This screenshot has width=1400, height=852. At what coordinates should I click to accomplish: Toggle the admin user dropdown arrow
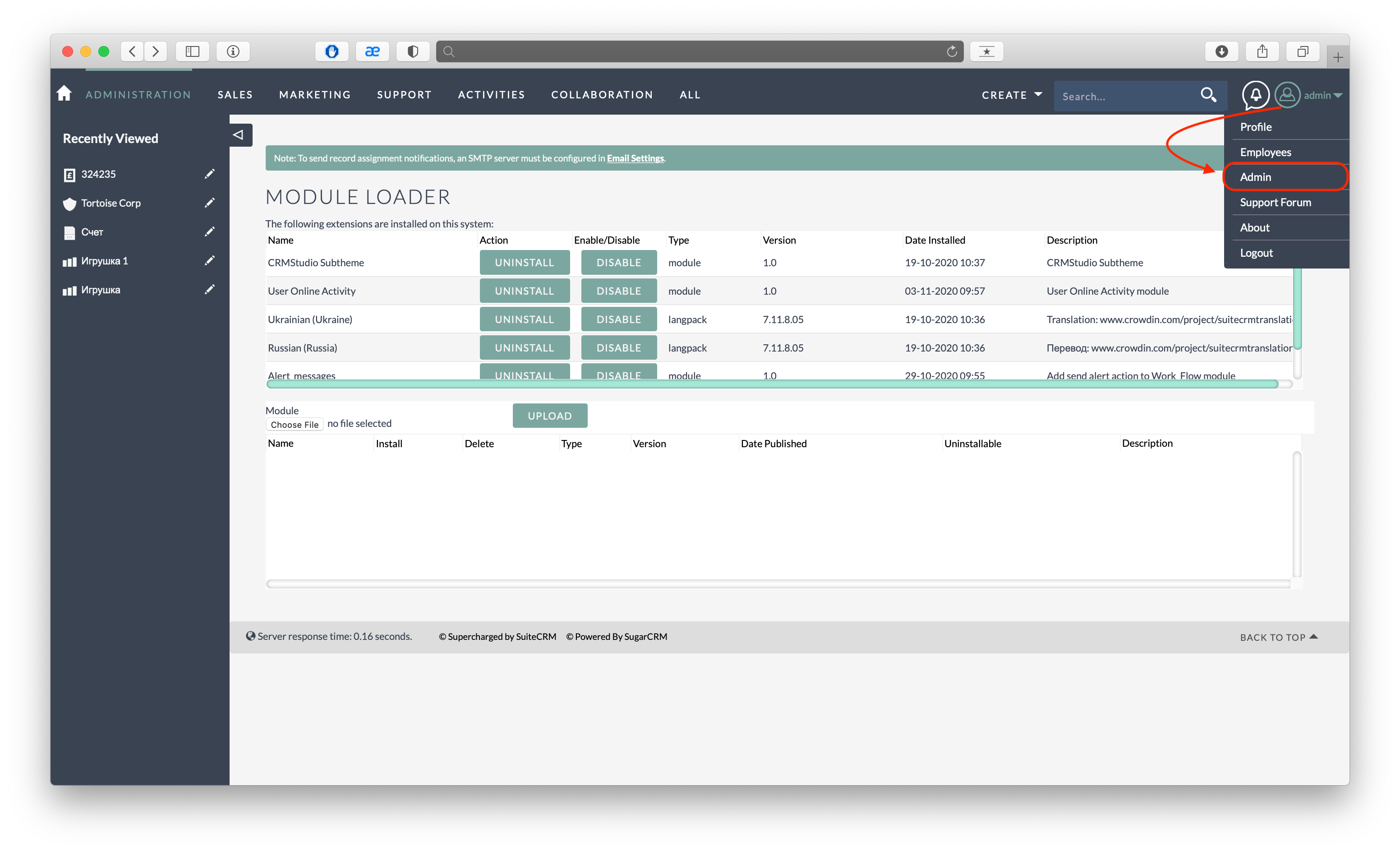point(1338,96)
